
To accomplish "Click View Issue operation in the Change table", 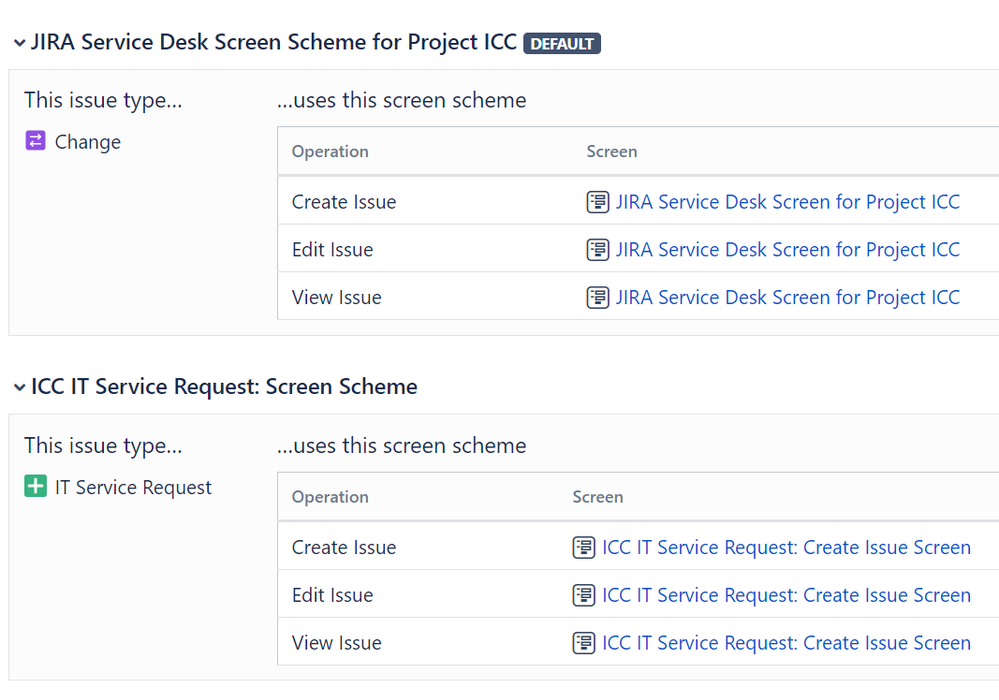I will (x=336, y=297).
